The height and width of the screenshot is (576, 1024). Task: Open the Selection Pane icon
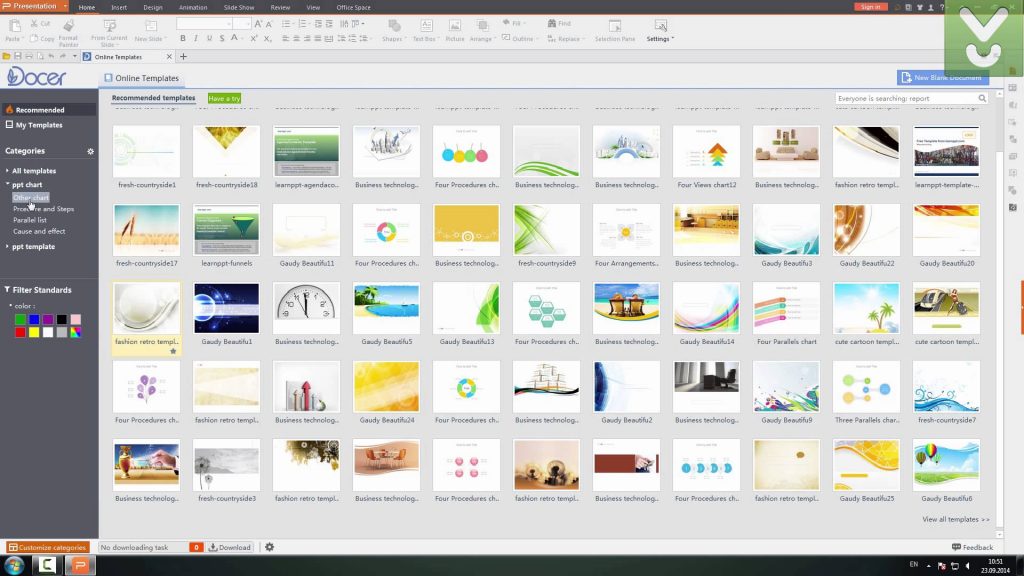click(x=615, y=25)
